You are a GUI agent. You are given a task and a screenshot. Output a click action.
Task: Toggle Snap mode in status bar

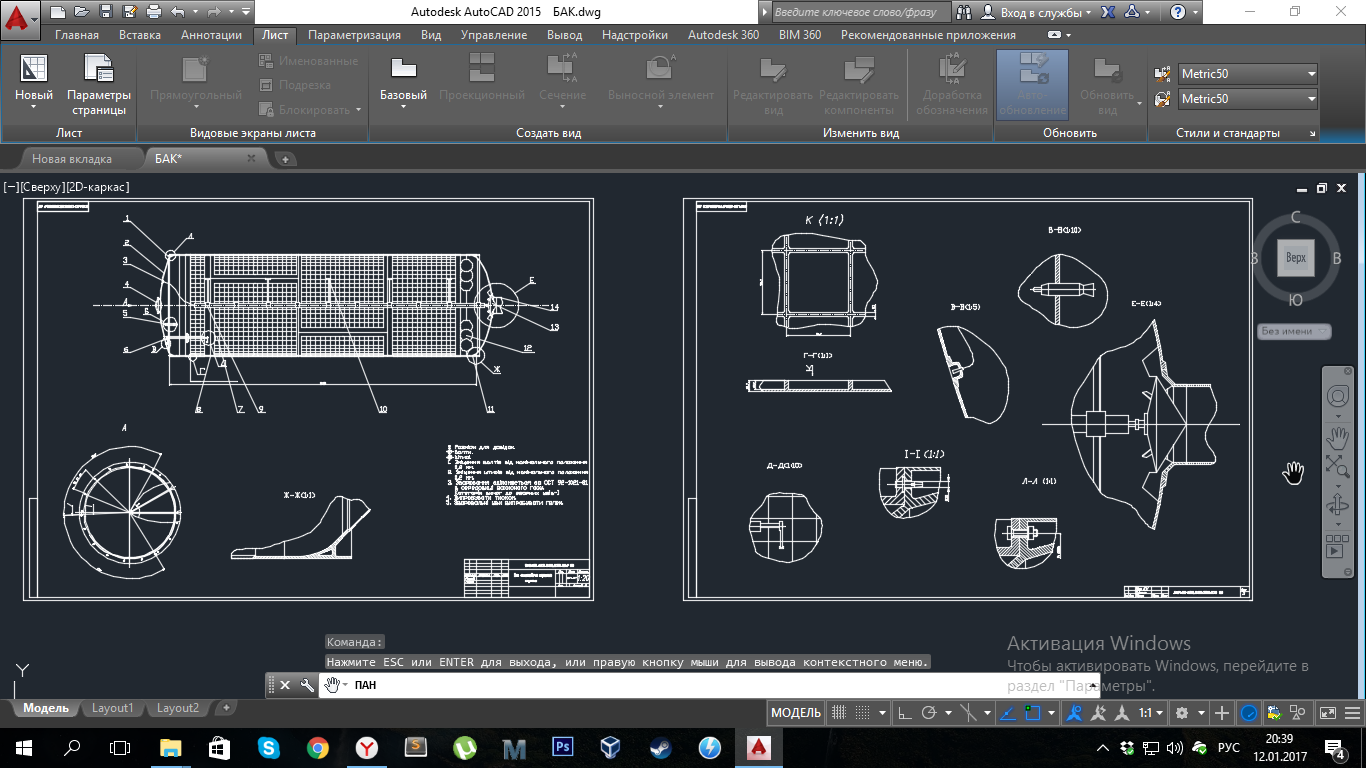pos(863,713)
